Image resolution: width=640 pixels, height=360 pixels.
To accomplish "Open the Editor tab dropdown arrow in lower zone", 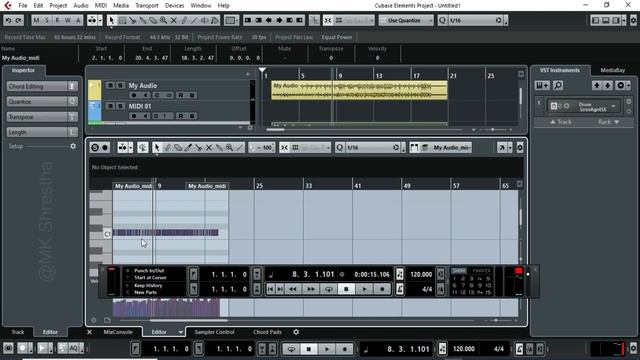I will pos(180,332).
